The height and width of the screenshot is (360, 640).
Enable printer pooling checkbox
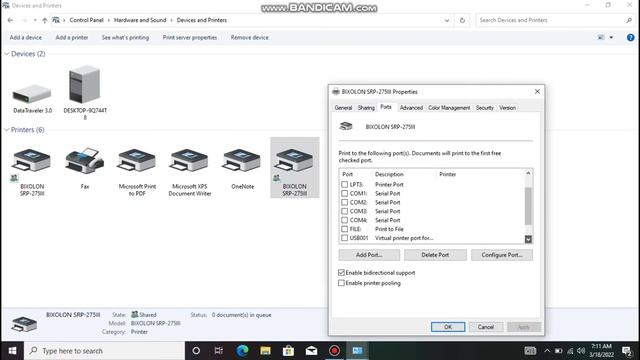click(x=341, y=283)
